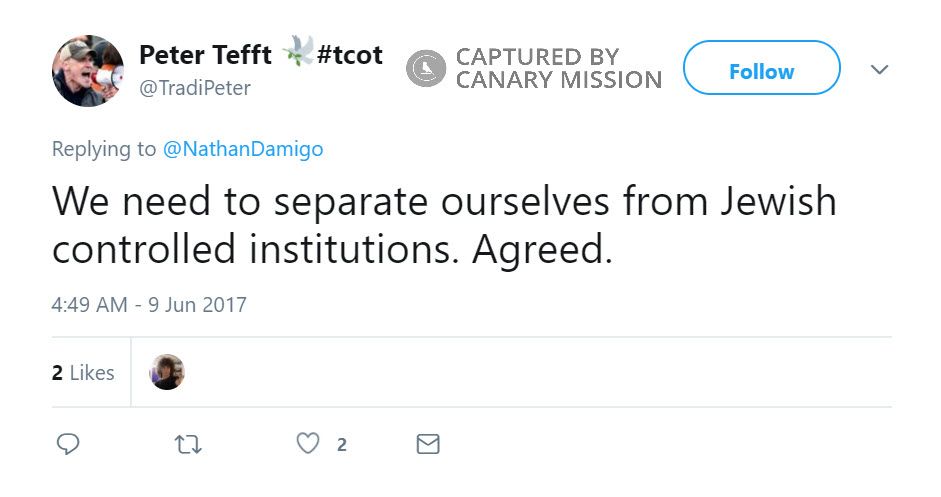Like the tweet with the heart icon
941x497 pixels.
(x=310, y=443)
